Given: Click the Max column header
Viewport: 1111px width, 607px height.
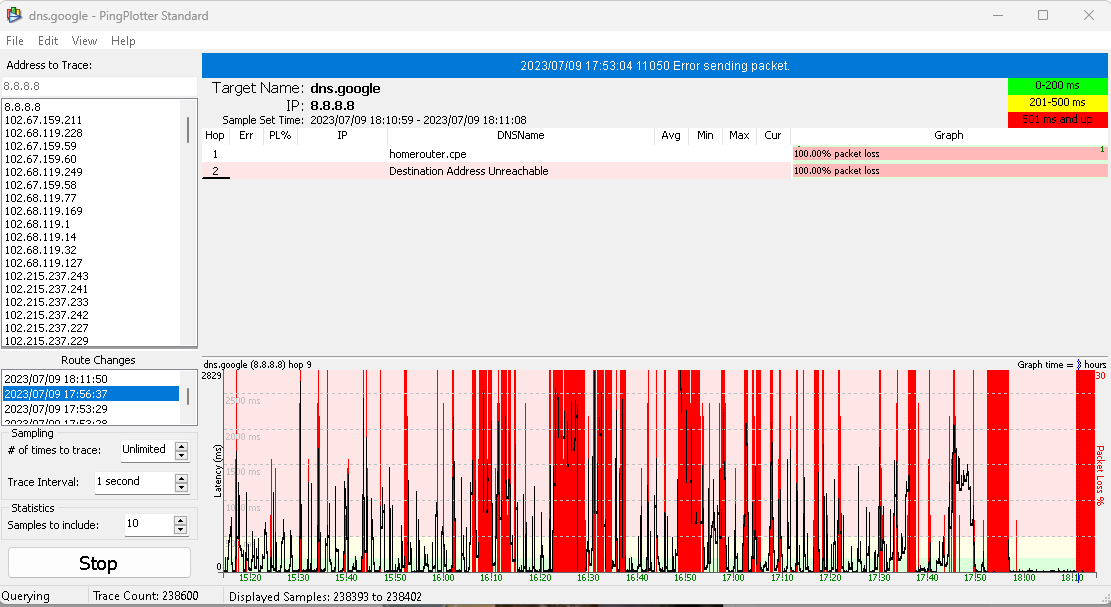Looking at the screenshot, I should [739, 135].
